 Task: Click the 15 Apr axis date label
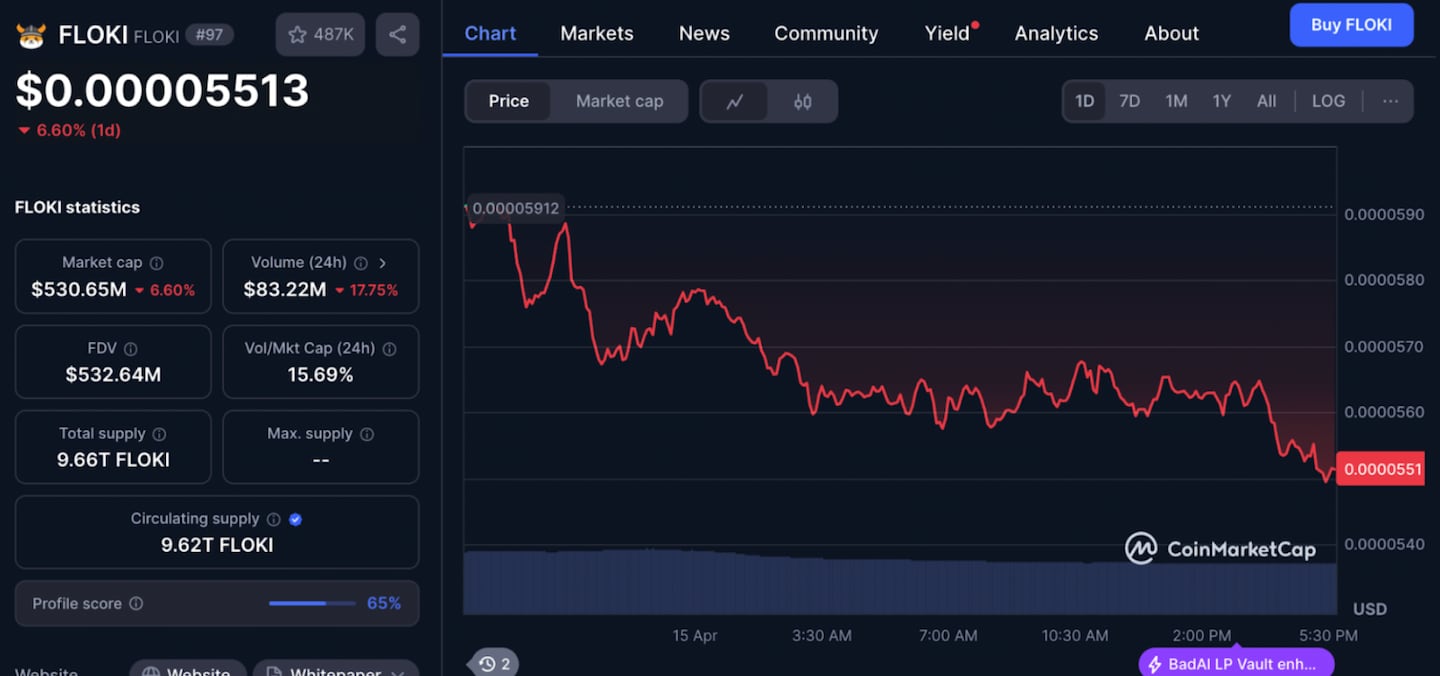click(x=695, y=636)
